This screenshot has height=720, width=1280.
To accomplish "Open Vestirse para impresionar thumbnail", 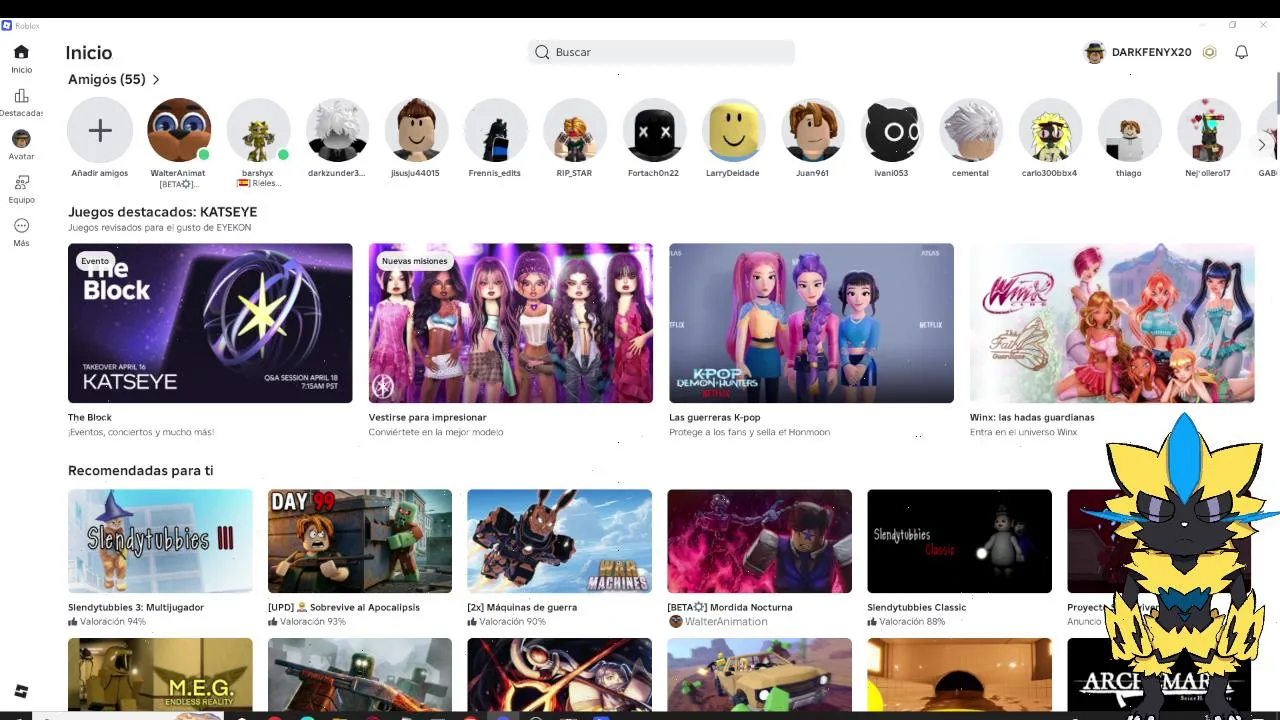I will 511,323.
